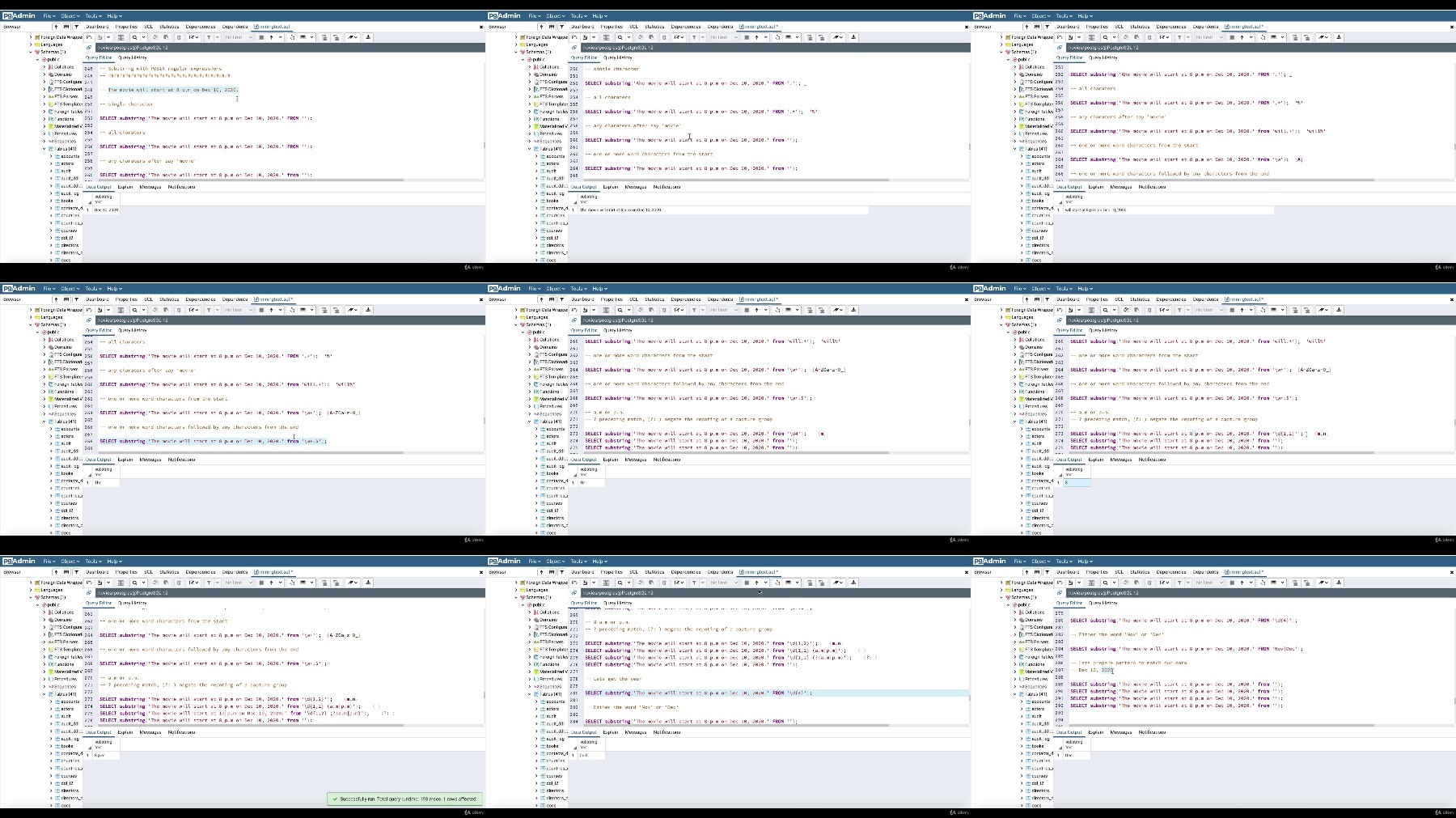The height and width of the screenshot is (818, 1456).
Task: Click Save File icon in bottom-center frame
Action: pos(585,583)
